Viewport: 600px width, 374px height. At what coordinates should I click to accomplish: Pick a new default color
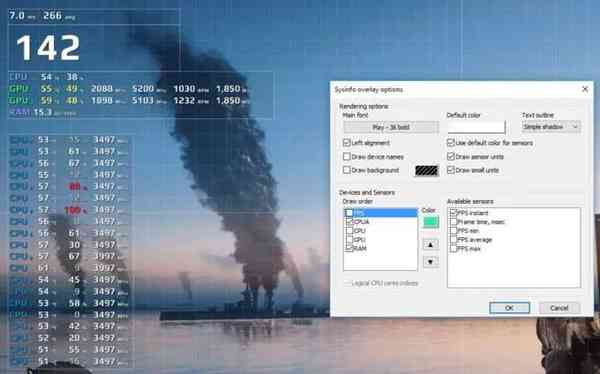[x=476, y=127]
